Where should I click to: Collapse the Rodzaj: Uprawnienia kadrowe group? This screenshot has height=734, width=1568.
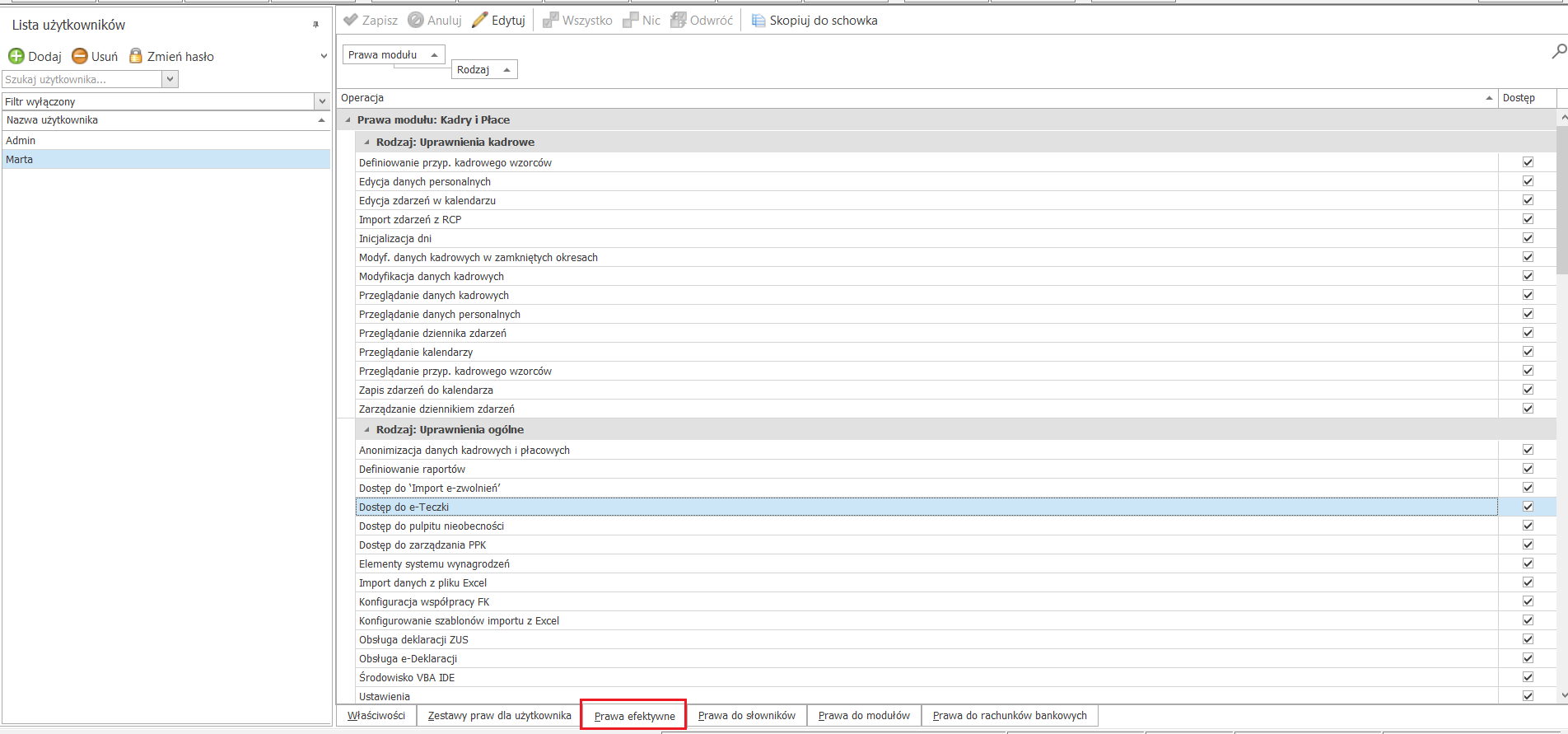click(366, 142)
